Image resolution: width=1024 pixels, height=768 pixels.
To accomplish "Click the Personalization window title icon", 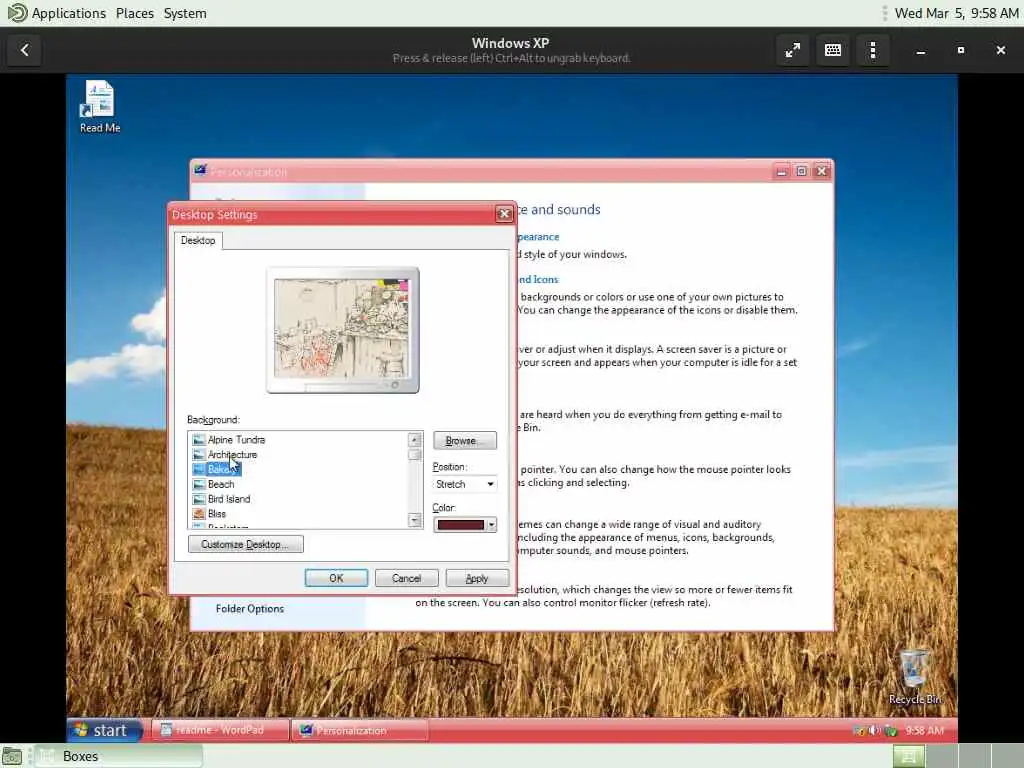I will 200,171.
